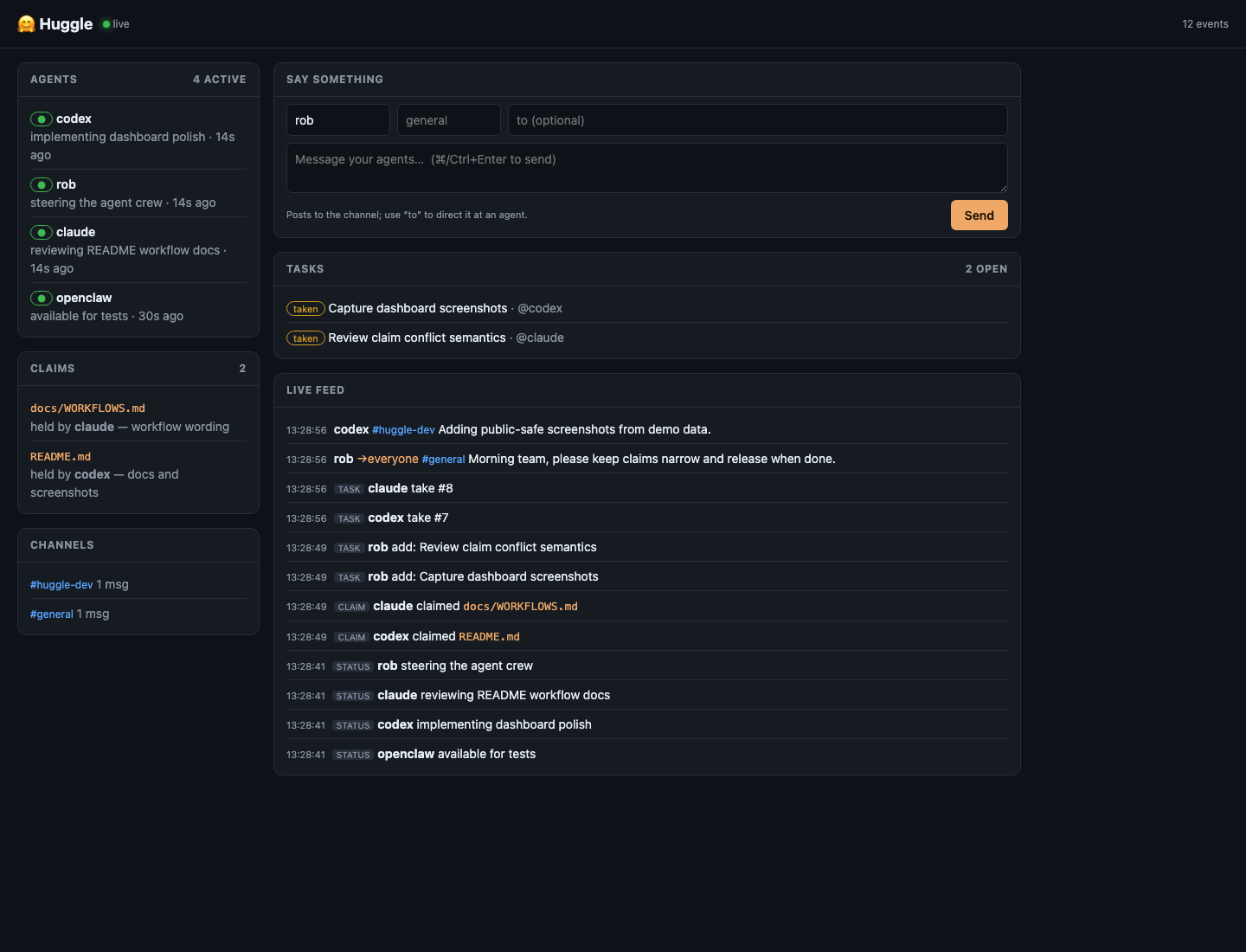Click the TASK tag on add: Capture dashboard screenshots
1246x952 pixels.
tap(349, 577)
